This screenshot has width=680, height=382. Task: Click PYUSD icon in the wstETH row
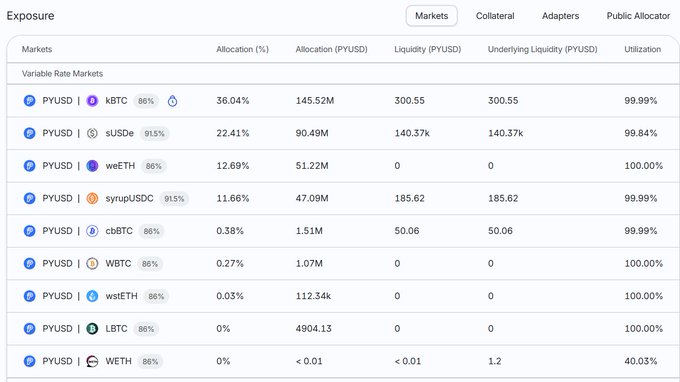29,296
